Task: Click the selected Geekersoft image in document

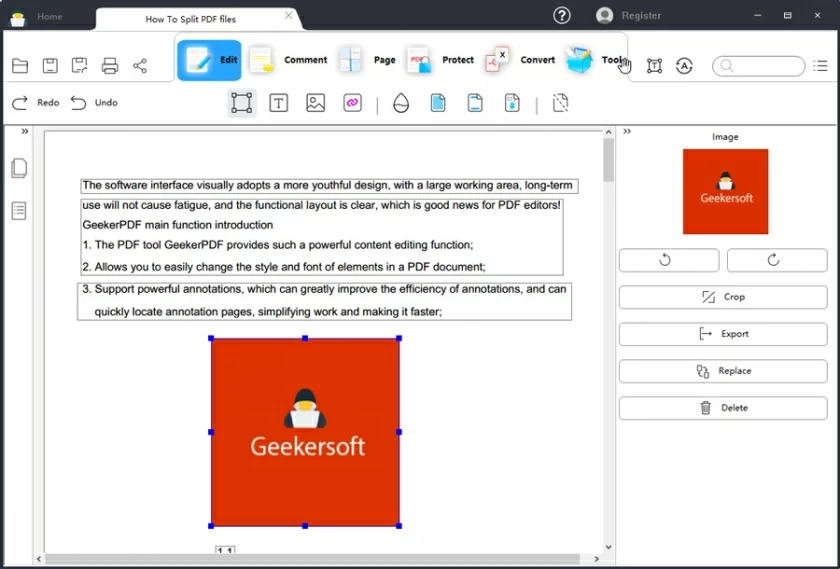Action: point(305,432)
